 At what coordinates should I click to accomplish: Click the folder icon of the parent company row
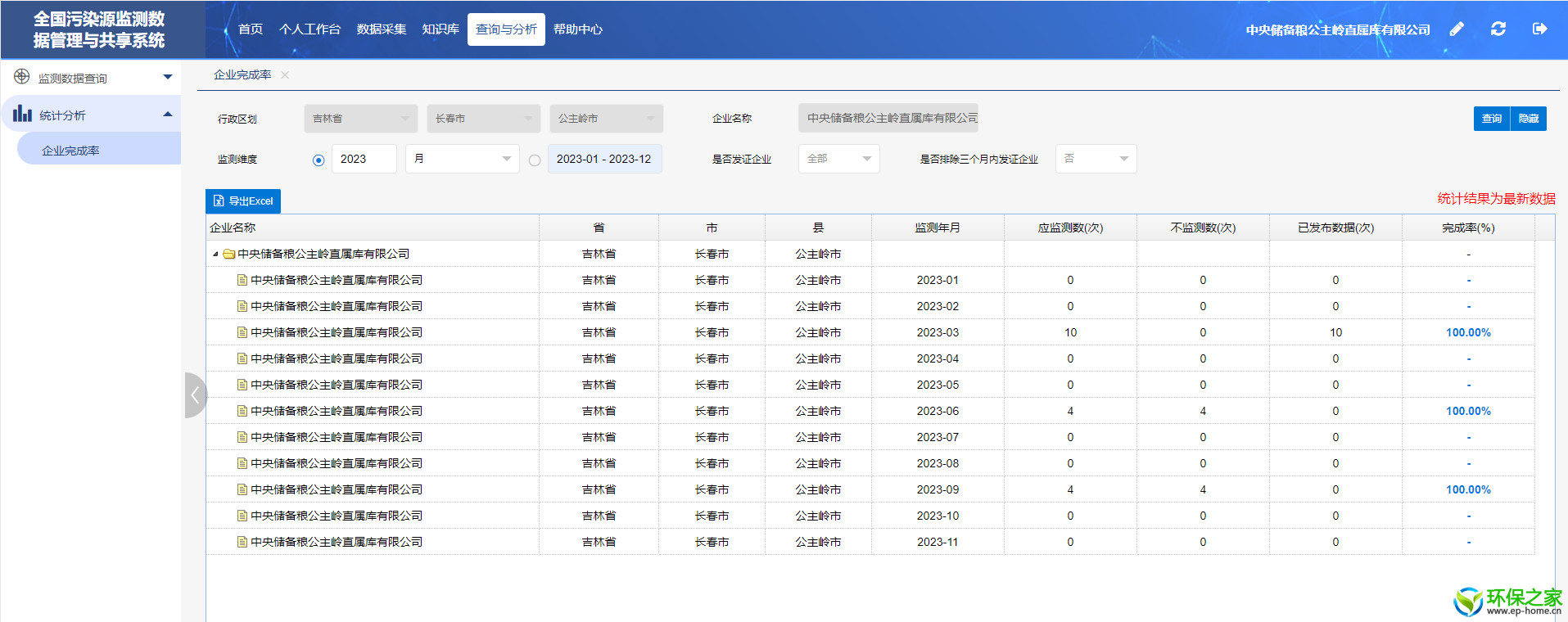pos(229,255)
